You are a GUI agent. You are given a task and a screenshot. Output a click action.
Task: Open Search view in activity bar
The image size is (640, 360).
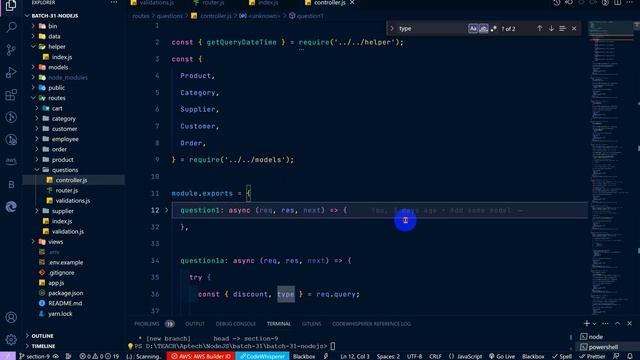[x=11, y=27]
